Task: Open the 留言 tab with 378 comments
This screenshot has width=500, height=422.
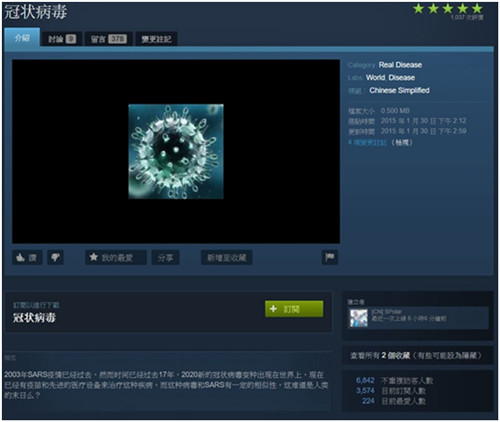Action: [x=109, y=39]
